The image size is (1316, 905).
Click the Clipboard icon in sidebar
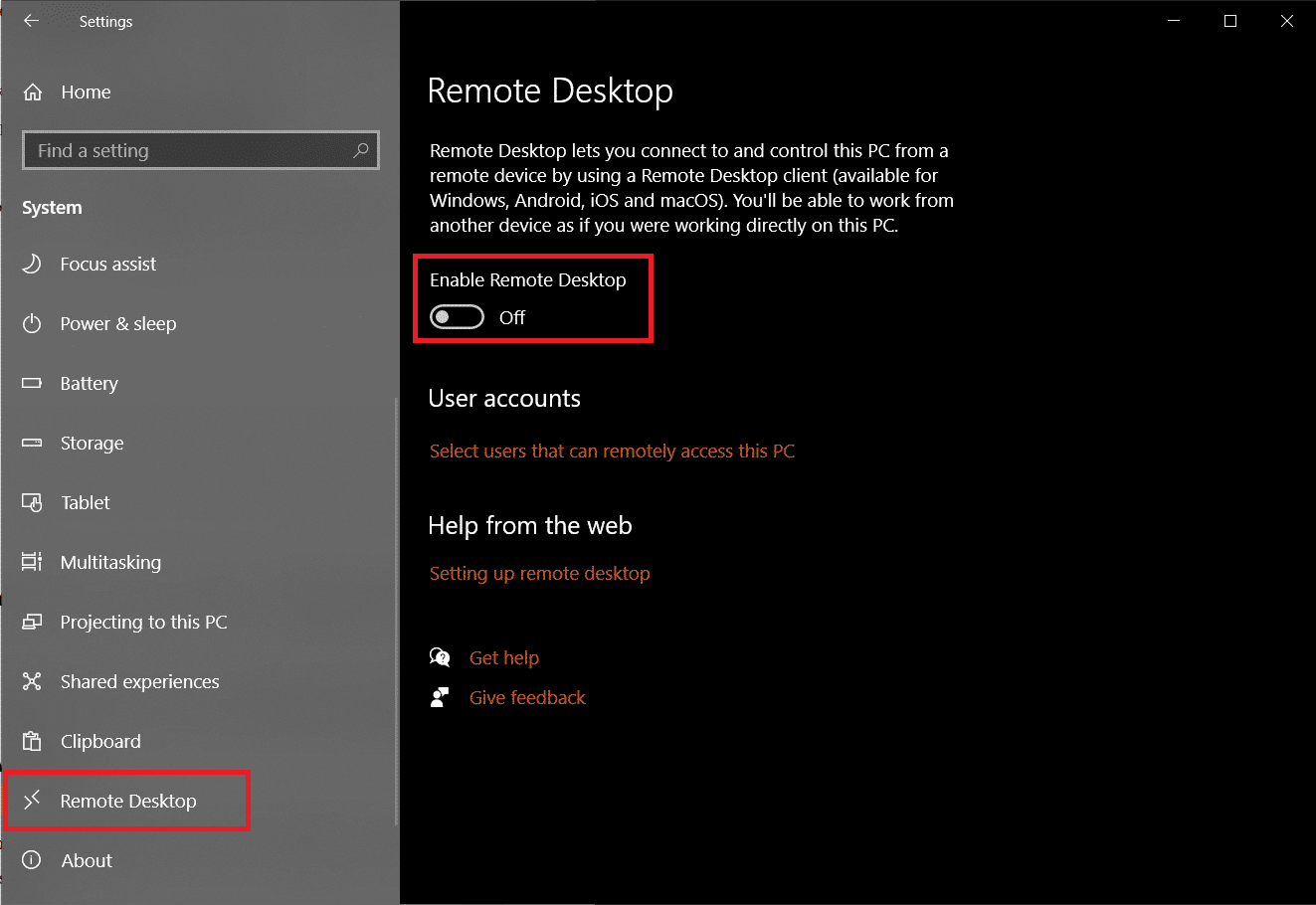[x=32, y=741]
